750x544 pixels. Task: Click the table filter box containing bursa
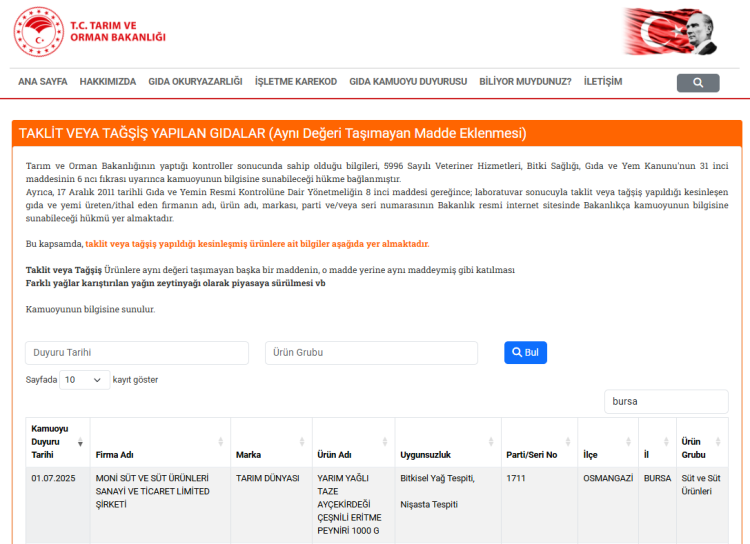[666, 401]
